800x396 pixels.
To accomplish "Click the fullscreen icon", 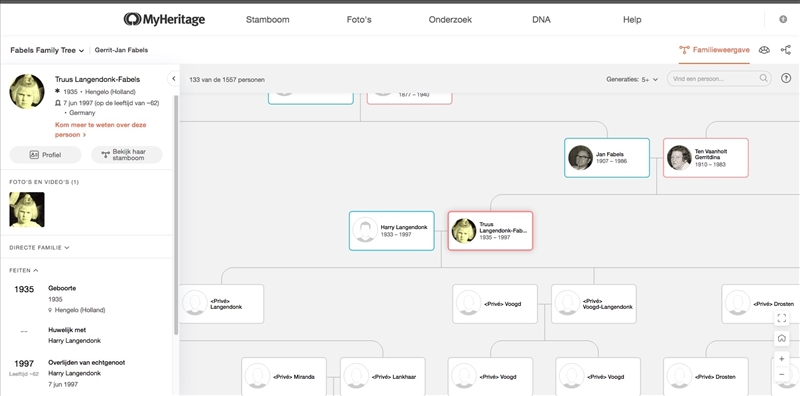I will coord(781,318).
